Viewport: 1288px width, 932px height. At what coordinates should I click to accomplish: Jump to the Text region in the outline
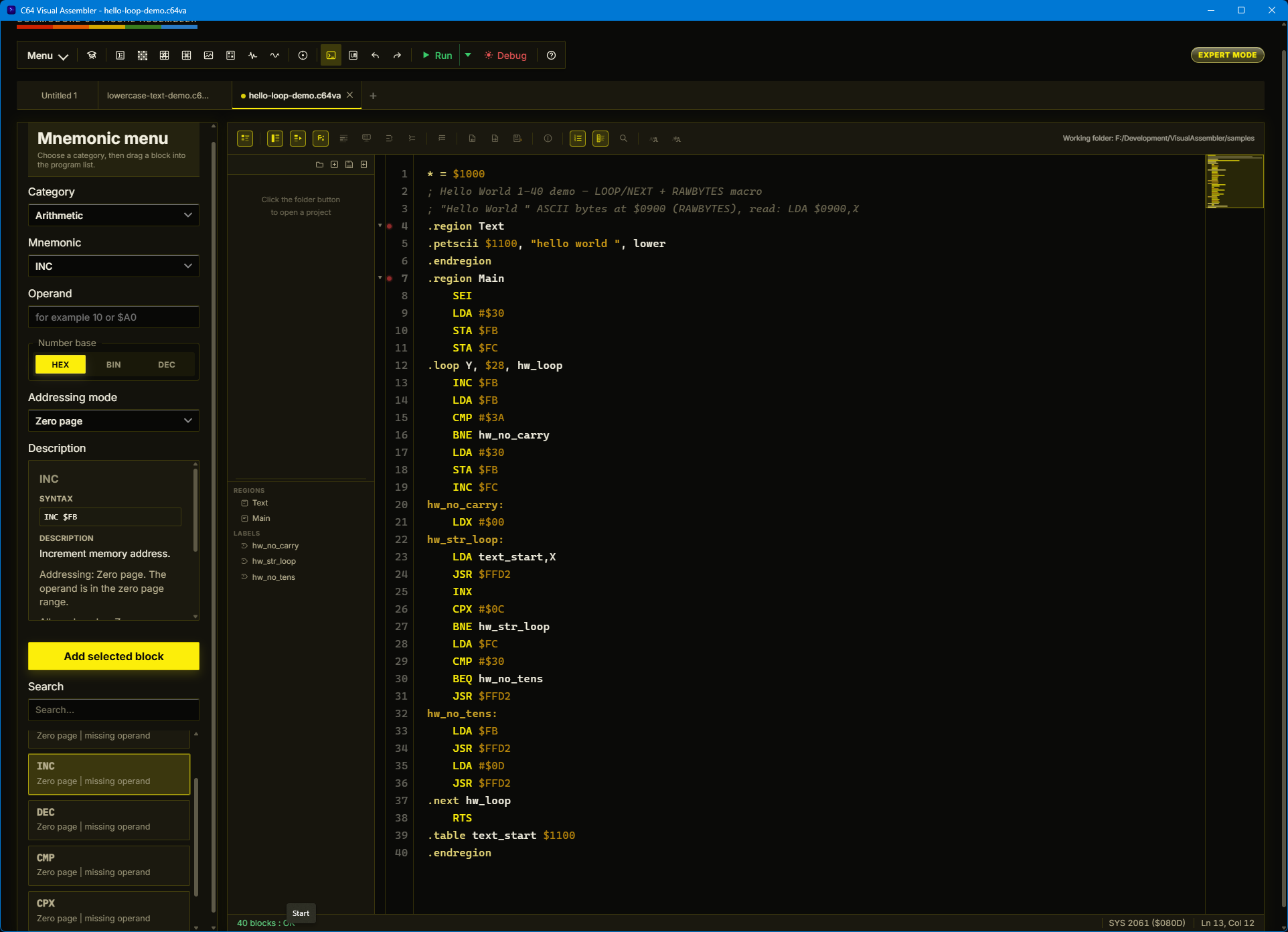pos(260,503)
